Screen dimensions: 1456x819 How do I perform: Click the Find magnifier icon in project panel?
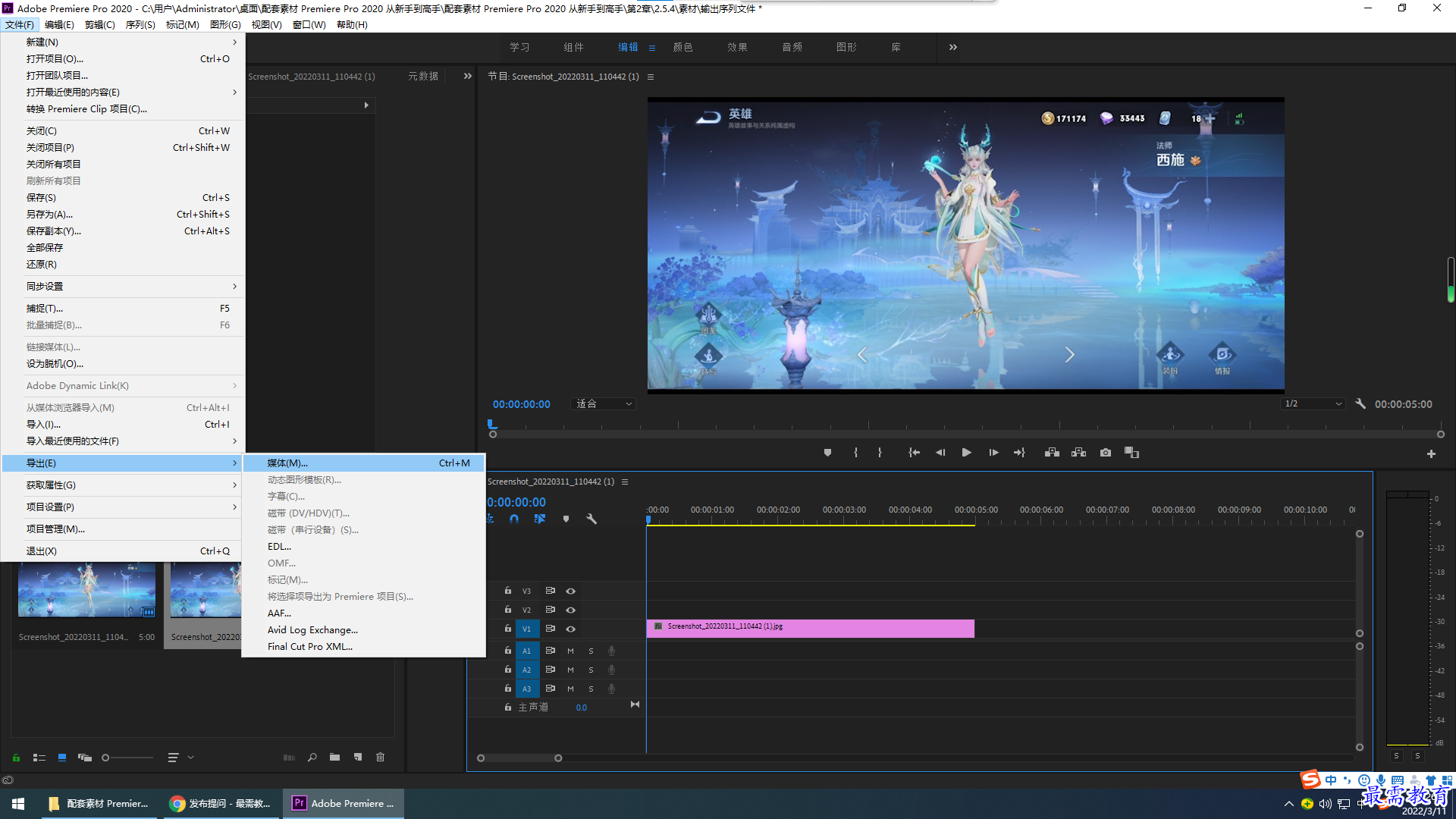(312, 758)
